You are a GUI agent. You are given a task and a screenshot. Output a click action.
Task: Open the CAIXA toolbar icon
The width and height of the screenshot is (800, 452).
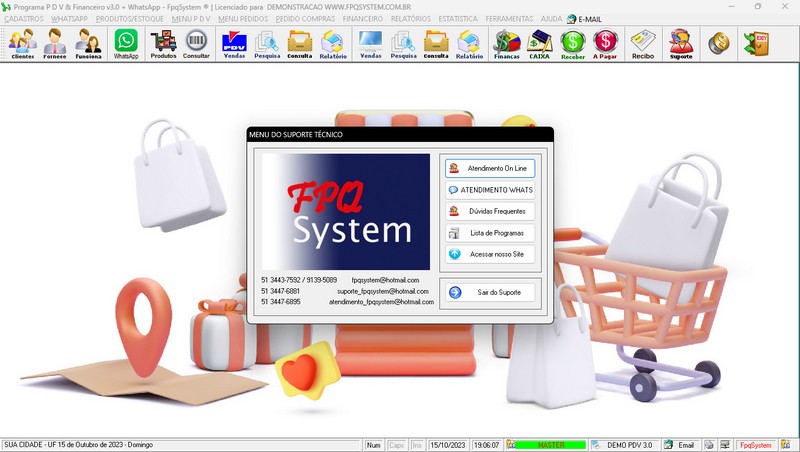click(x=539, y=44)
